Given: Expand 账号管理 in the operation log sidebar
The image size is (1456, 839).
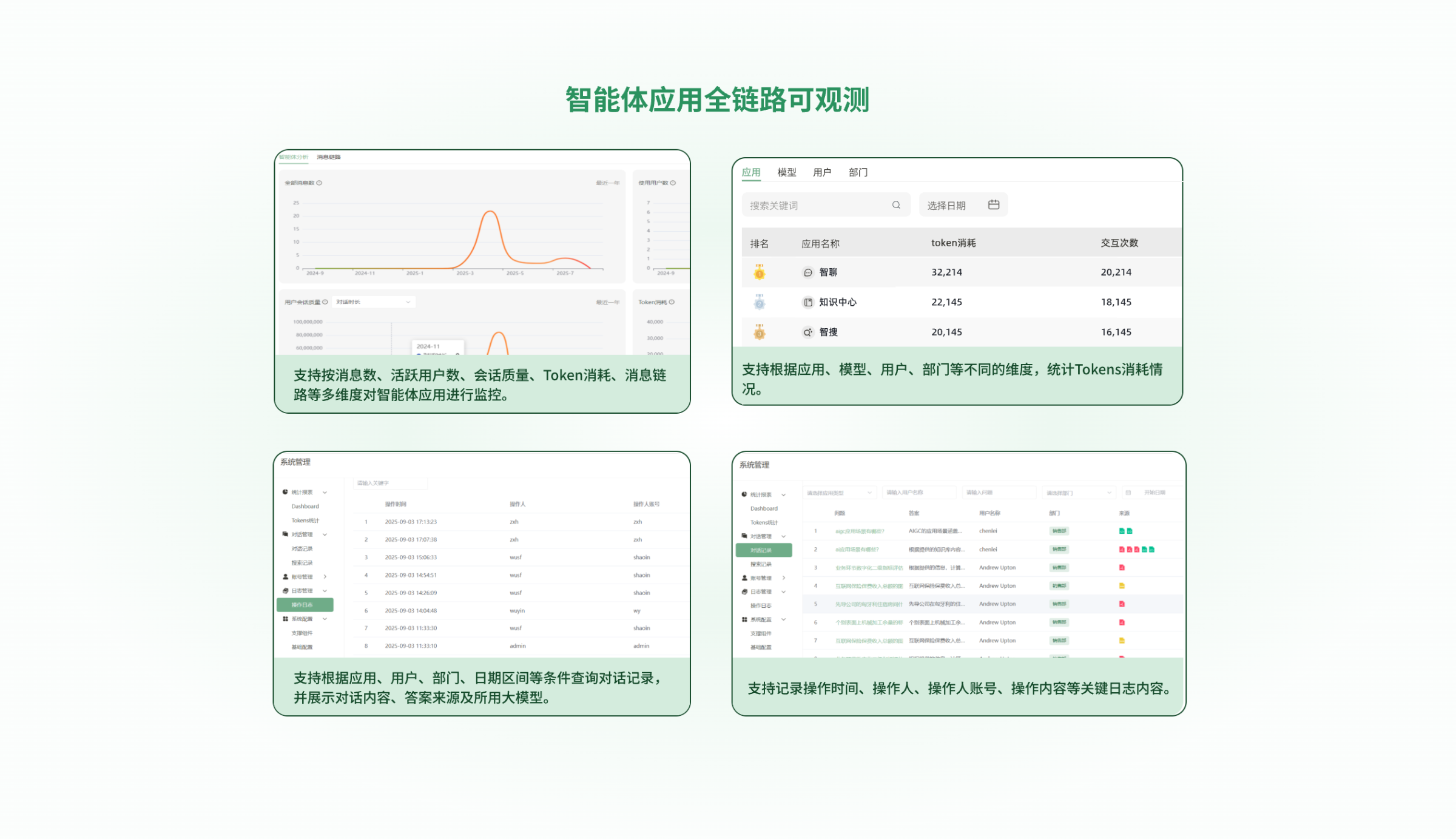Looking at the screenshot, I should [x=305, y=576].
